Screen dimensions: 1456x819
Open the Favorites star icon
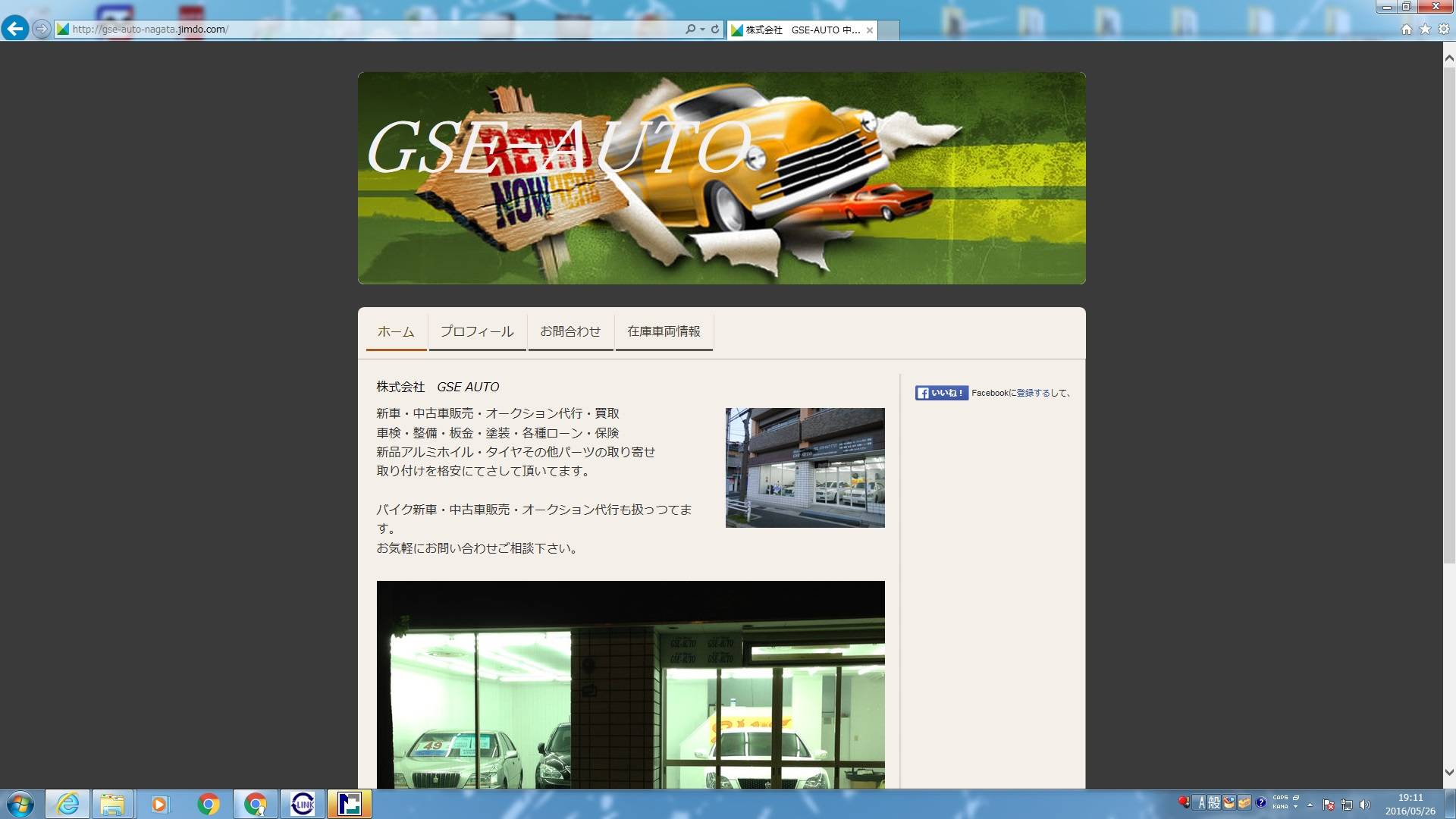1425,30
